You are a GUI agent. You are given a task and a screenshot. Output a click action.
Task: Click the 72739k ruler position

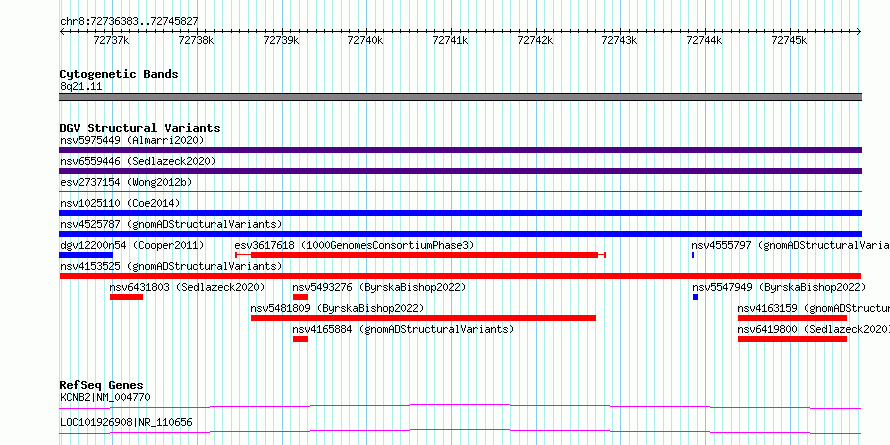coord(282,40)
